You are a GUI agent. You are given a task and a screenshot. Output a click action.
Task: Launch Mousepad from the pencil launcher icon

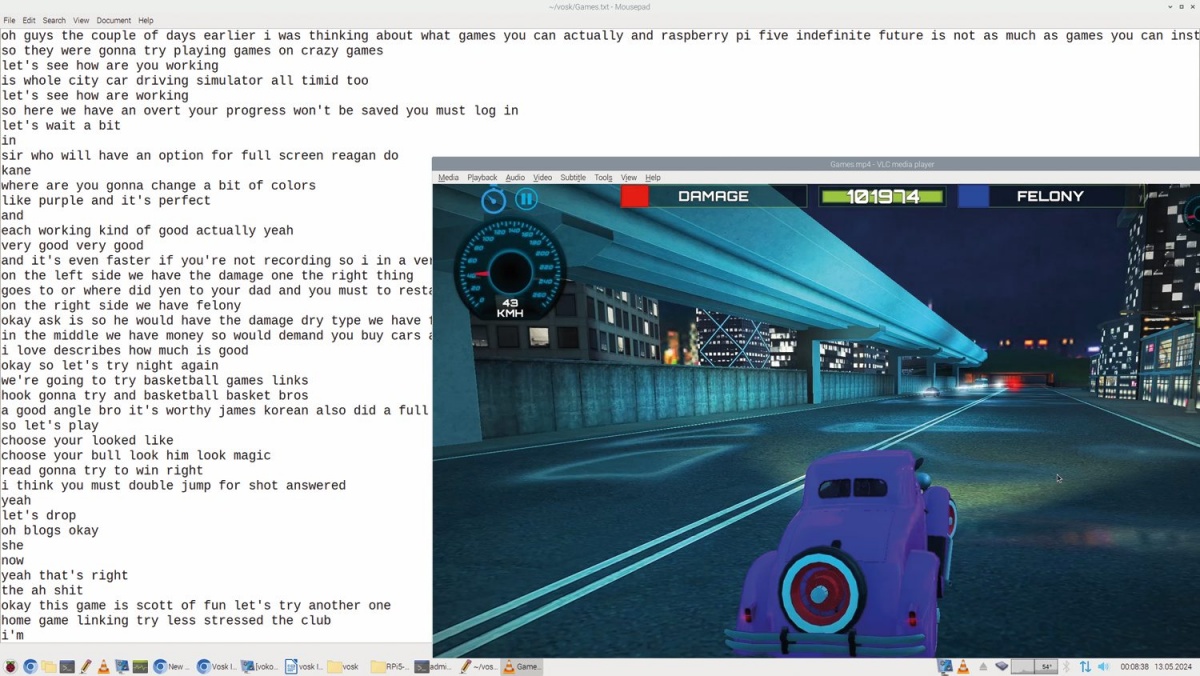pyautogui.click(x=86, y=666)
